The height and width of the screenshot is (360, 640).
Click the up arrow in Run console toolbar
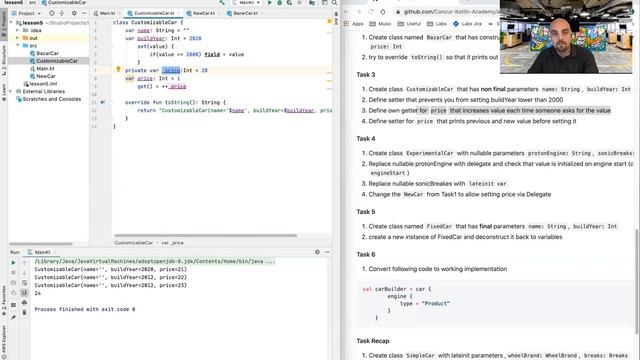24,263
